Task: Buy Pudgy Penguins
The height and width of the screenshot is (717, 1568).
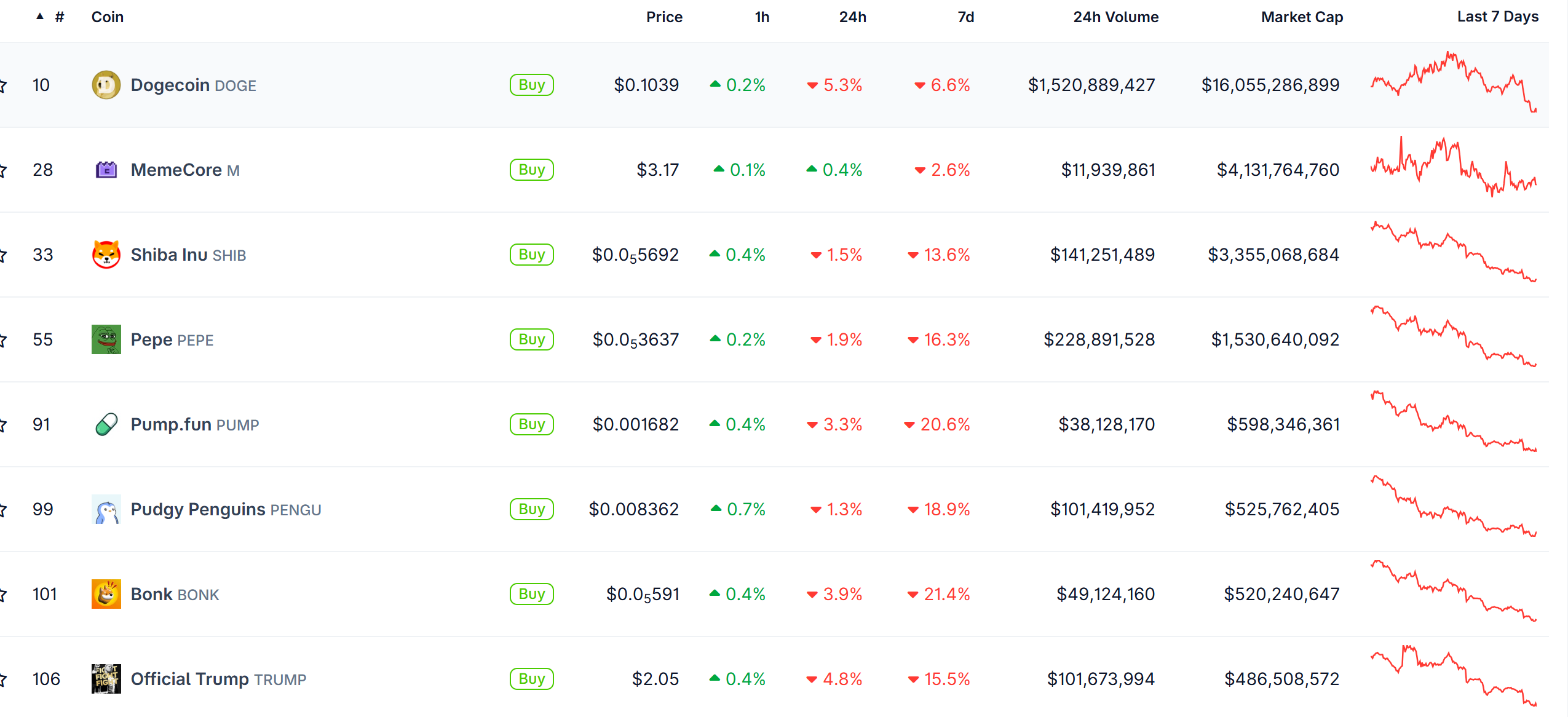Action: tap(532, 509)
